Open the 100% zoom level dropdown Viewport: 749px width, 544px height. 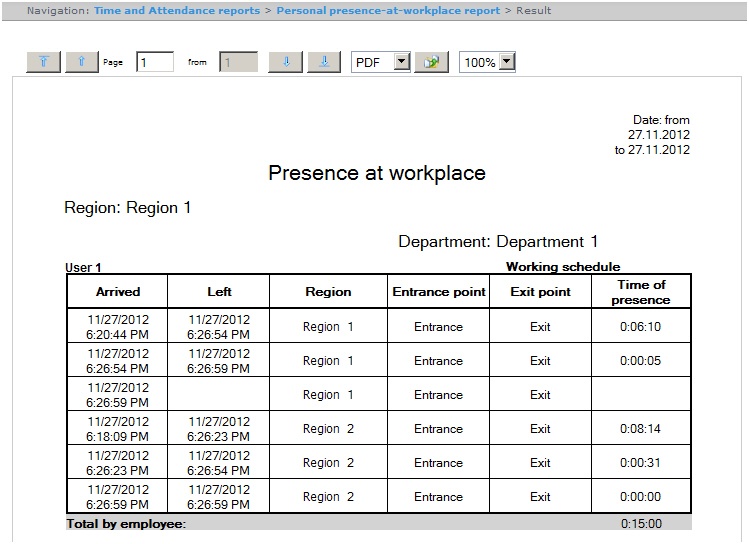coord(487,62)
